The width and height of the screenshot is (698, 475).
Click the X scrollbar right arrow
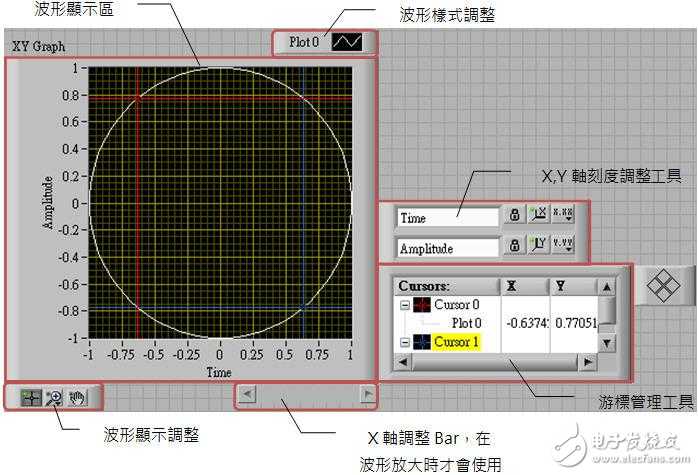coord(368,394)
